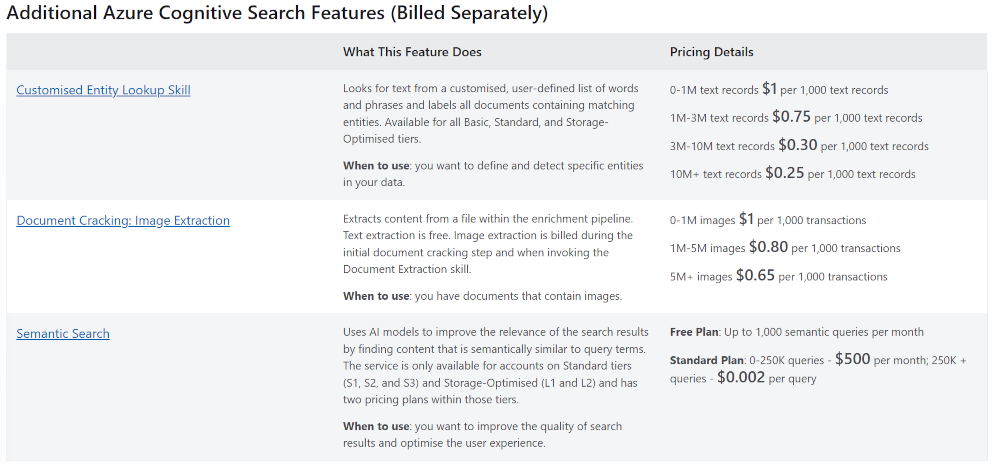Image resolution: width=999 pixels, height=464 pixels.
Task: Follow the Semantic Search link
Action: [x=63, y=333]
